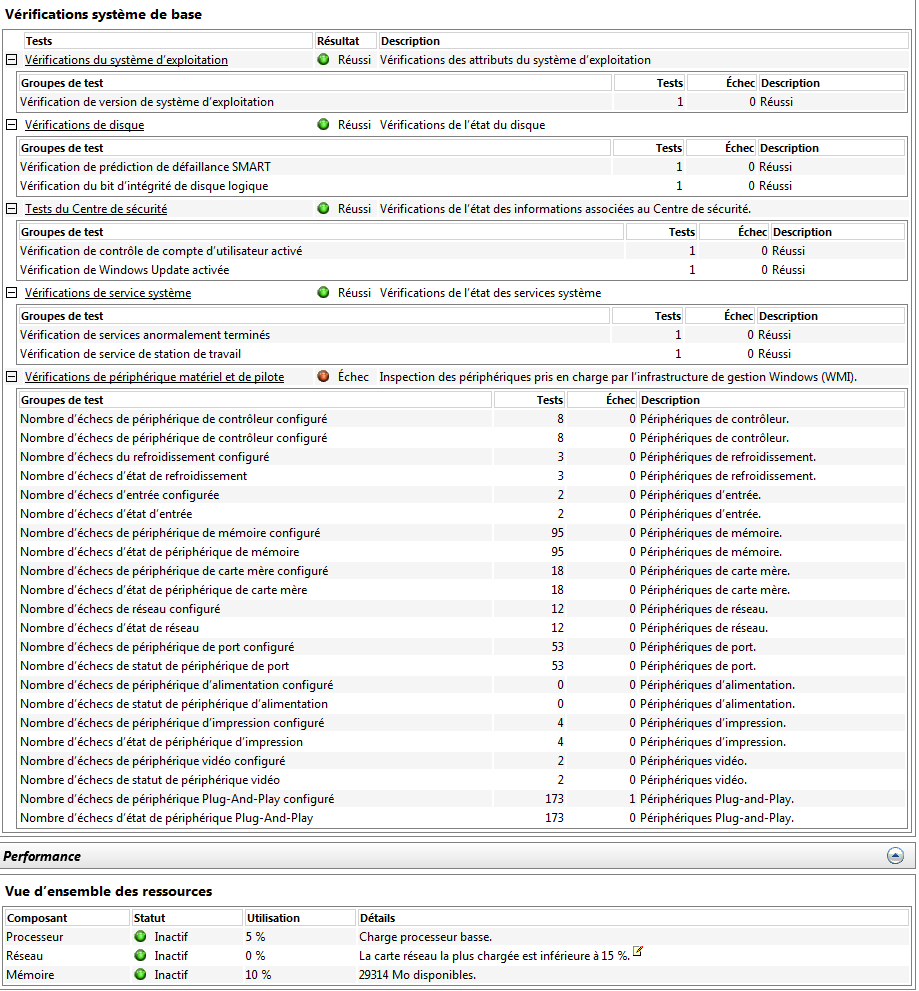The width and height of the screenshot is (919, 991).
Task: Click green status icon for service système
Action: pyautogui.click(x=324, y=293)
